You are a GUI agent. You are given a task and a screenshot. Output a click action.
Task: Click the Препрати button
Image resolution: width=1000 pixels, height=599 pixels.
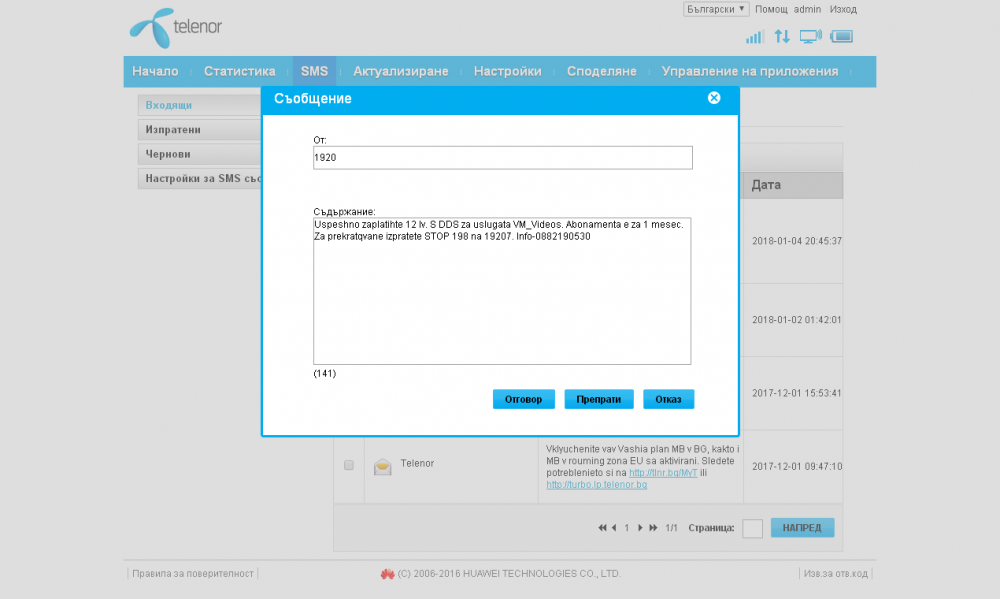pos(599,399)
